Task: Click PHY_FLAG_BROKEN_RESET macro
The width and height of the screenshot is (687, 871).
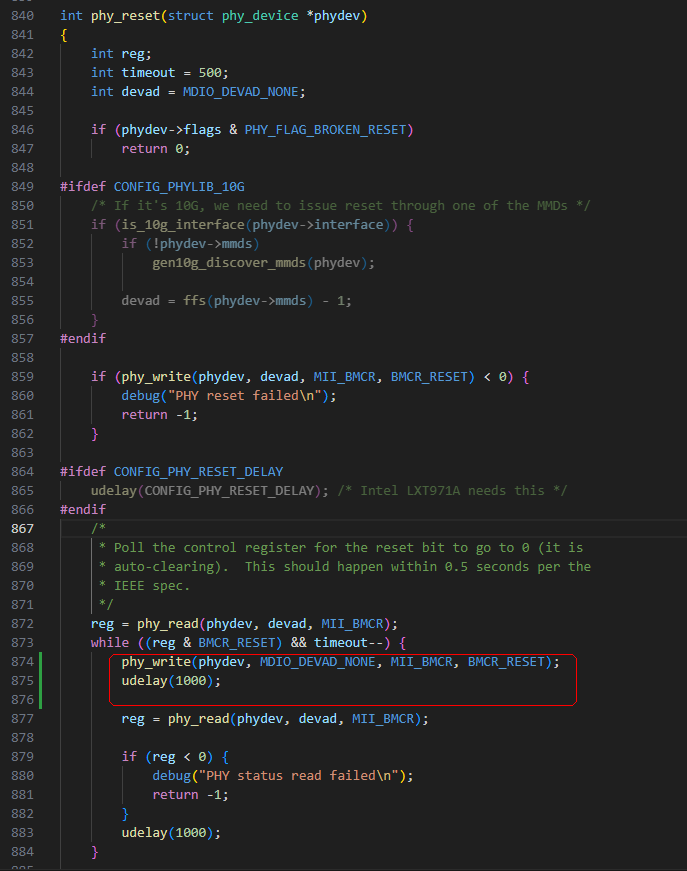Action: pos(326,129)
